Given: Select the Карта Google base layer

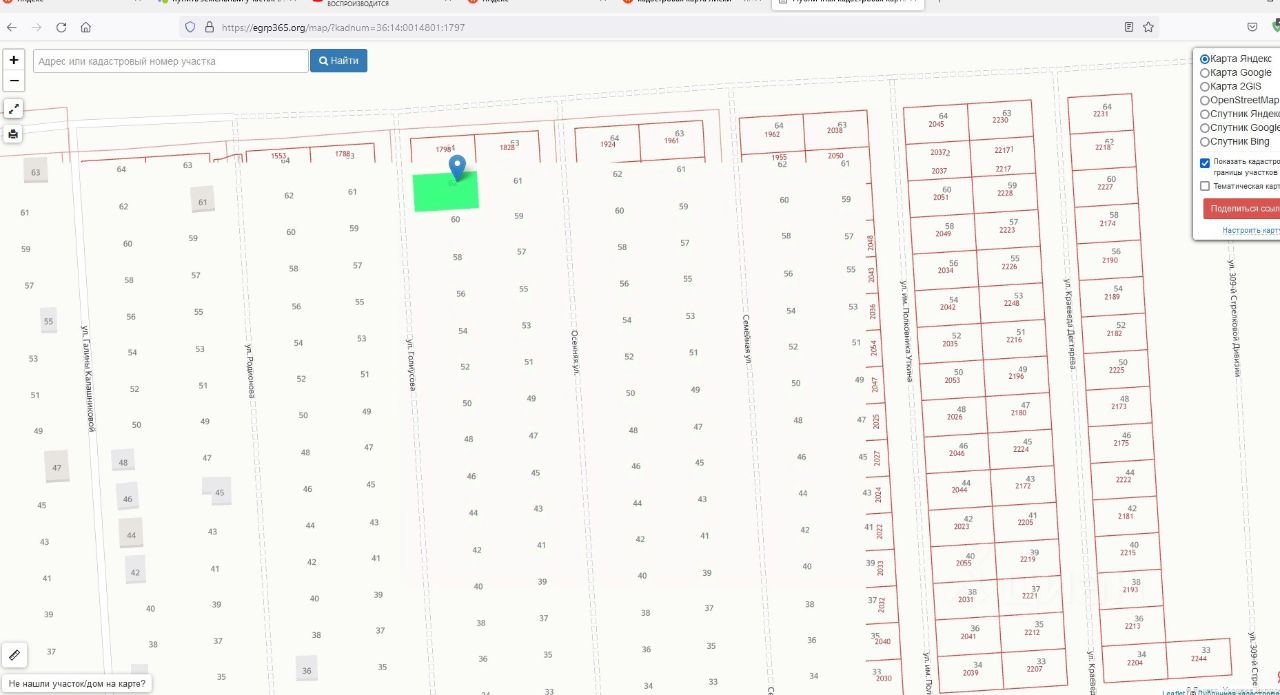Looking at the screenshot, I should point(1205,73).
